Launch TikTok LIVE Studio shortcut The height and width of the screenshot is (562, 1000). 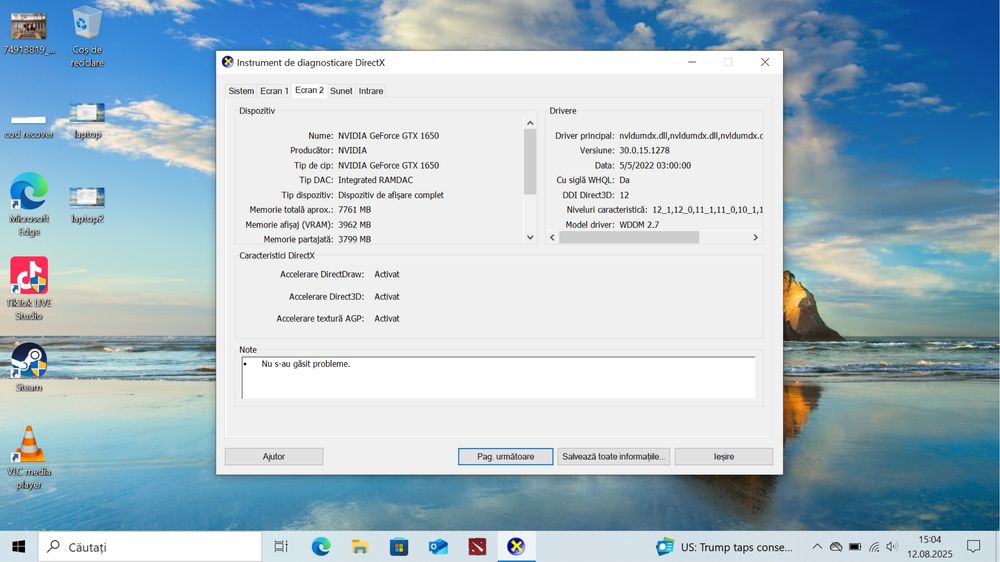point(29,288)
